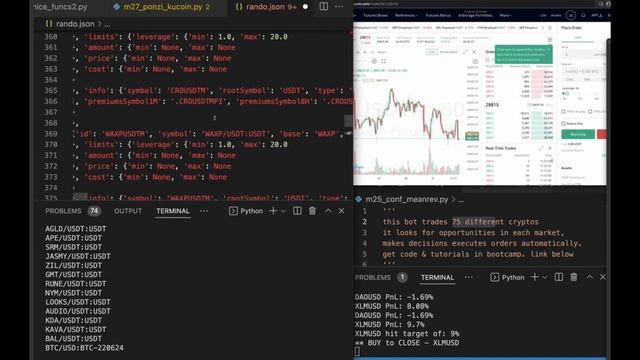Click the Amount input in Place Order
The width and height of the screenshot is (640, 360).
(x=584, y=71)
